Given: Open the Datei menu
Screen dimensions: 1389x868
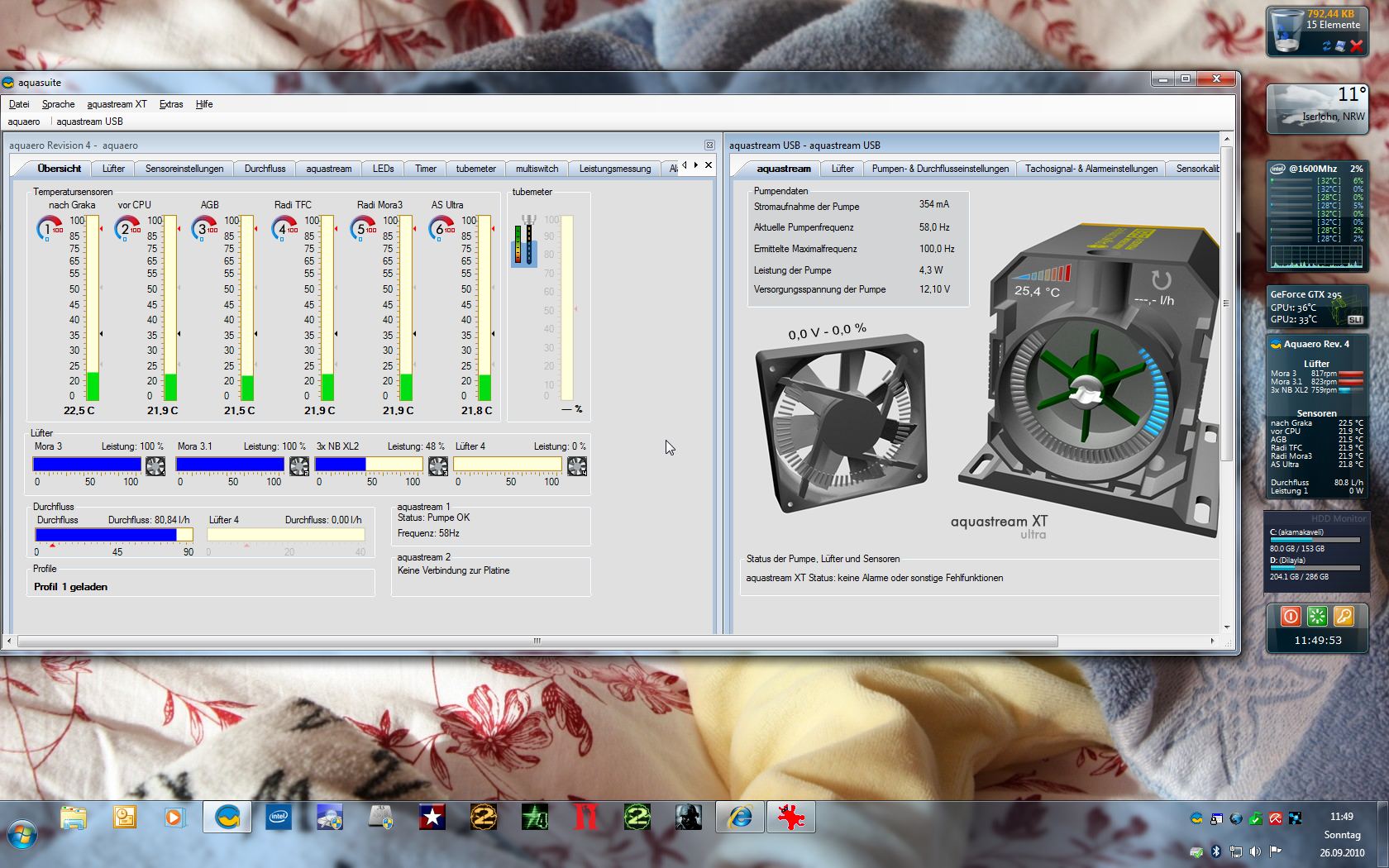Looking at the screenshot, I should click(19, 104).
